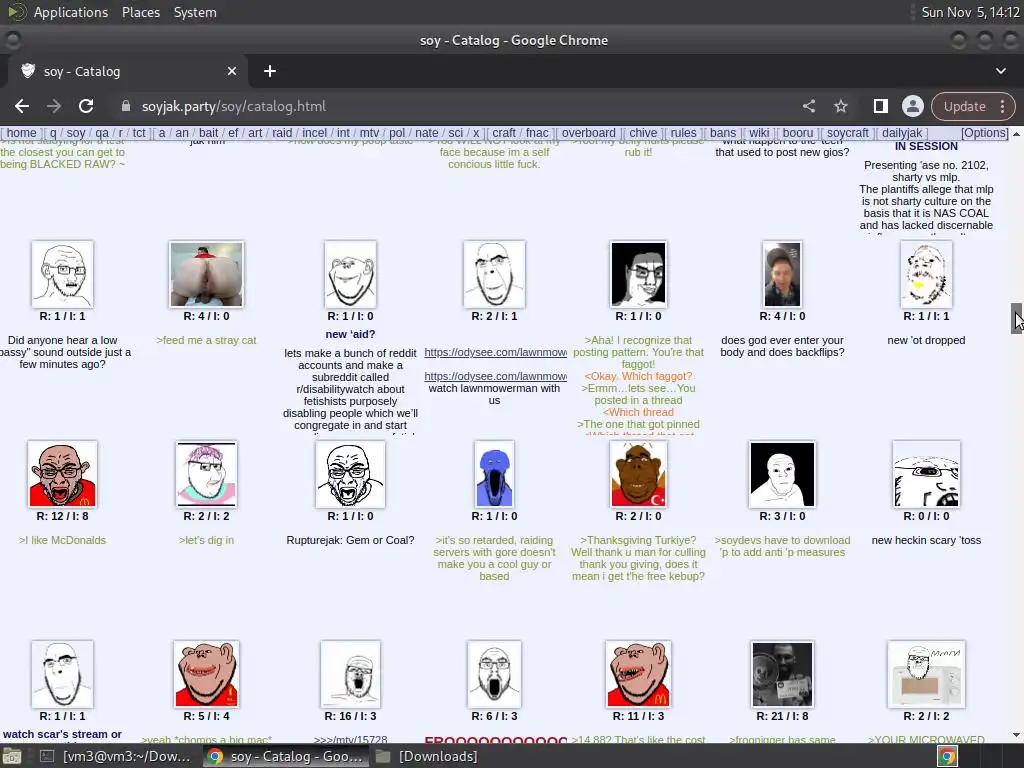Screen dimensions: 1024x768
Task: Open the rules link
Action: 683,133
